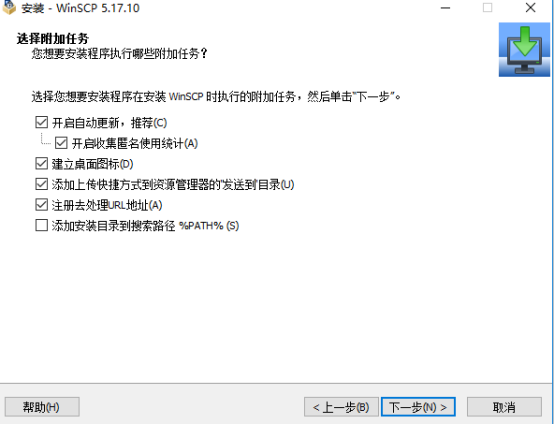Disable the 开启收集匿名使用统计 checkbox

(61, 143)
